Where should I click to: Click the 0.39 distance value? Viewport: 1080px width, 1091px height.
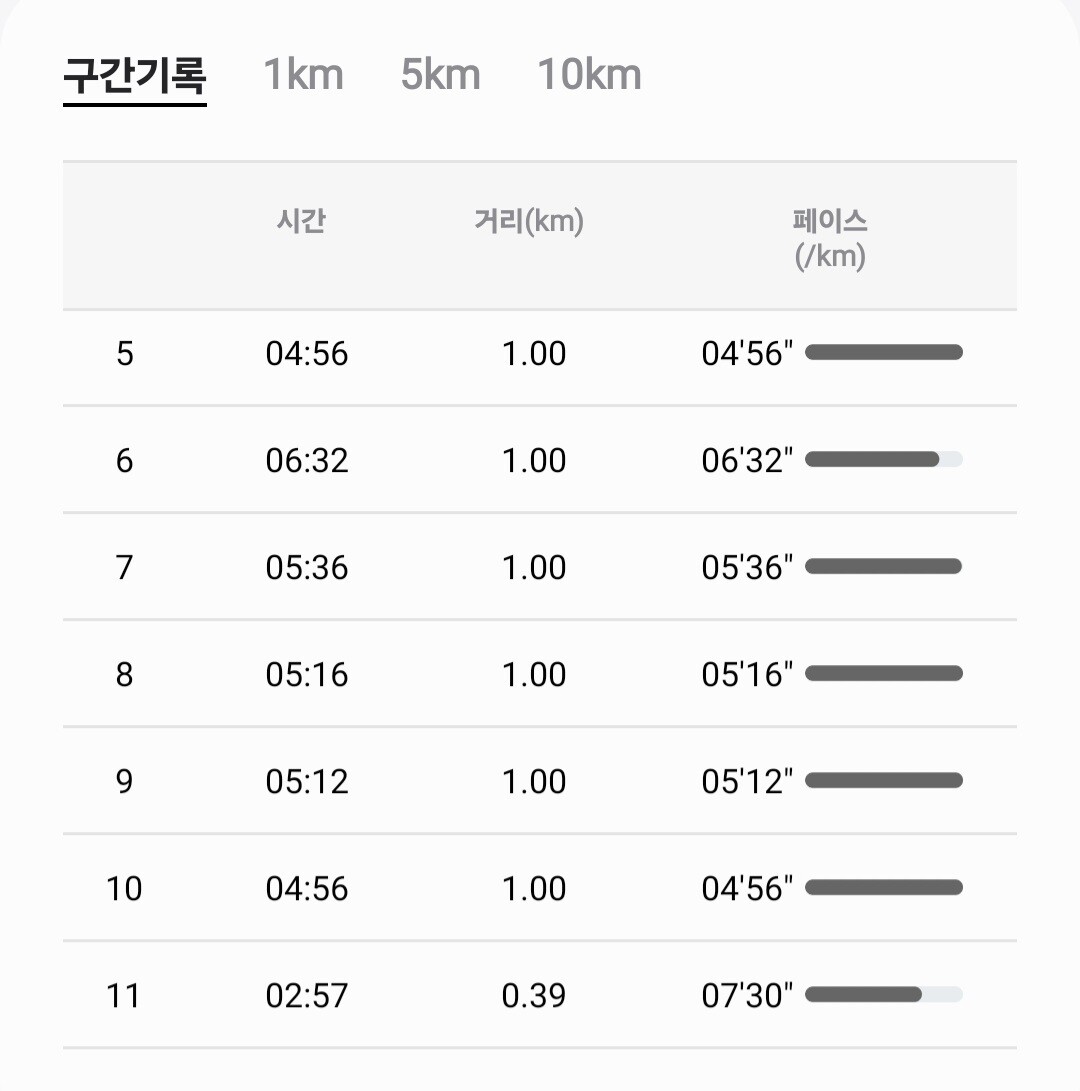(x=534, y=995)
